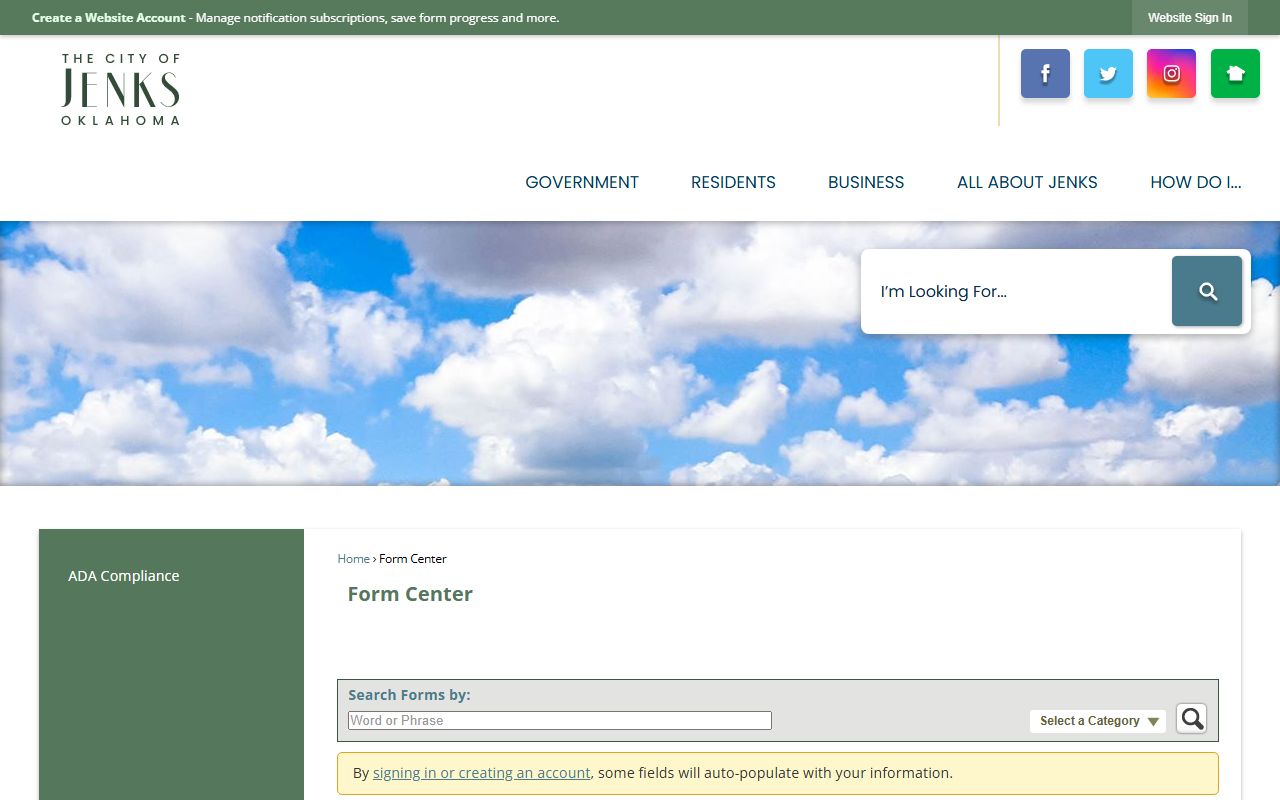
Task: Click the Website Sign In button
Action: (x=1189, y=18)
